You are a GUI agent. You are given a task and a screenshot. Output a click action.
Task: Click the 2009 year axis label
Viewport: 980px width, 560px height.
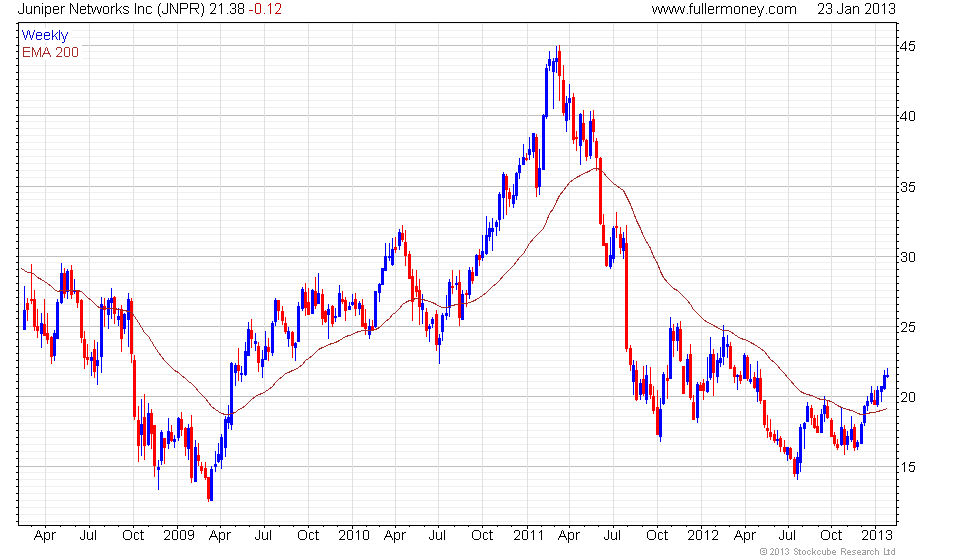tap(179, 536)
